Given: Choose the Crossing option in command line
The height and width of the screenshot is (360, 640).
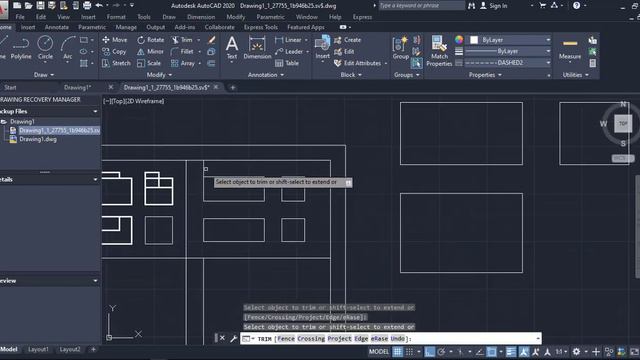Looking at the screenshot, I should pos(311,338).
